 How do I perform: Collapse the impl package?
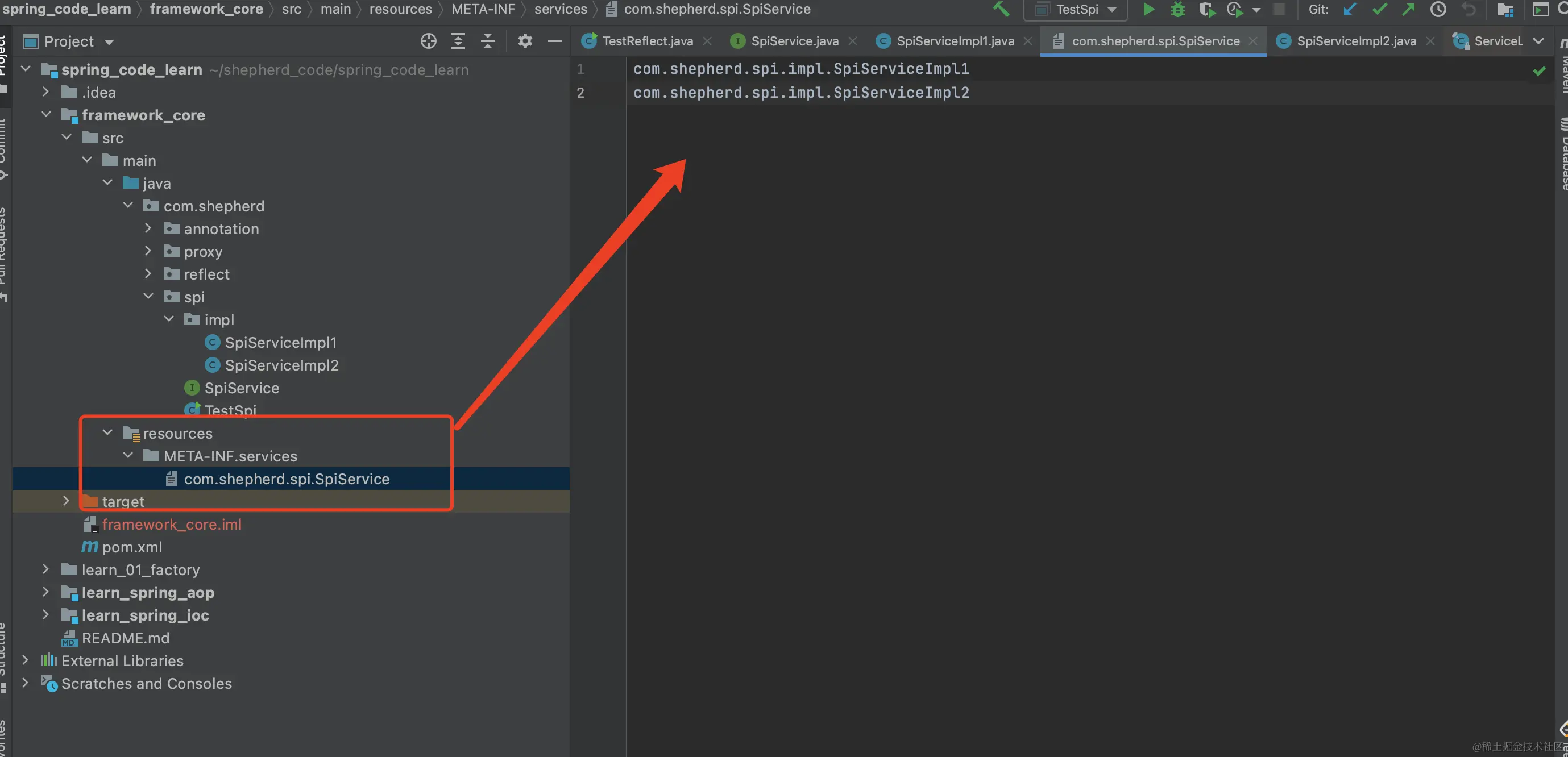click(169, 319)
